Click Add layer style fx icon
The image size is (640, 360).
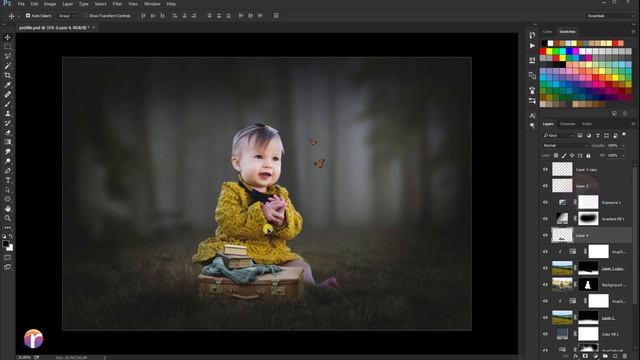pyautogui.click(x=575, y=356)
